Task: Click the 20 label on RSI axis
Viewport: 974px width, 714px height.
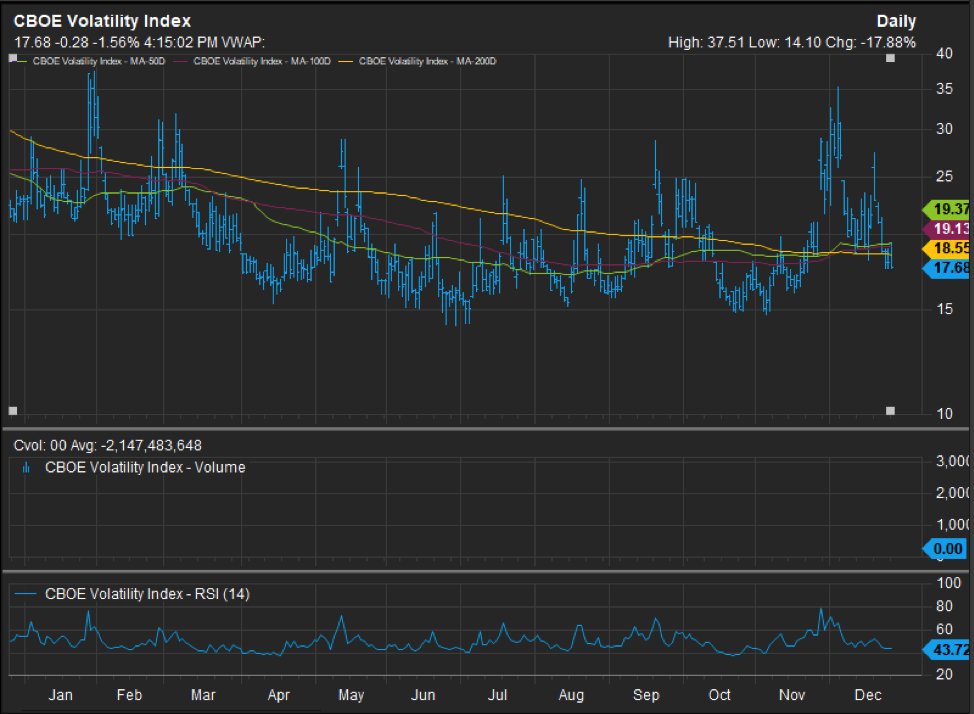Action: click(944, 674)
